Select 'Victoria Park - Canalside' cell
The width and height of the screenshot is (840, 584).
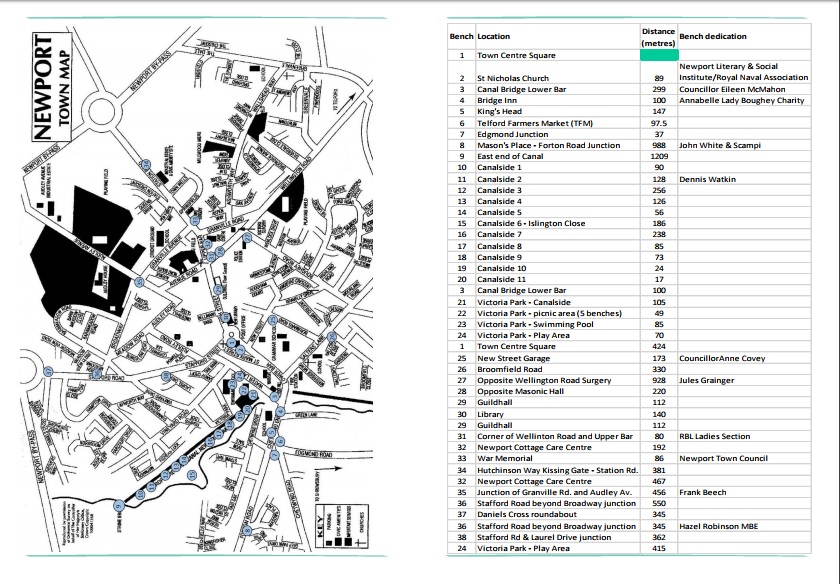[x=558, y=302]
